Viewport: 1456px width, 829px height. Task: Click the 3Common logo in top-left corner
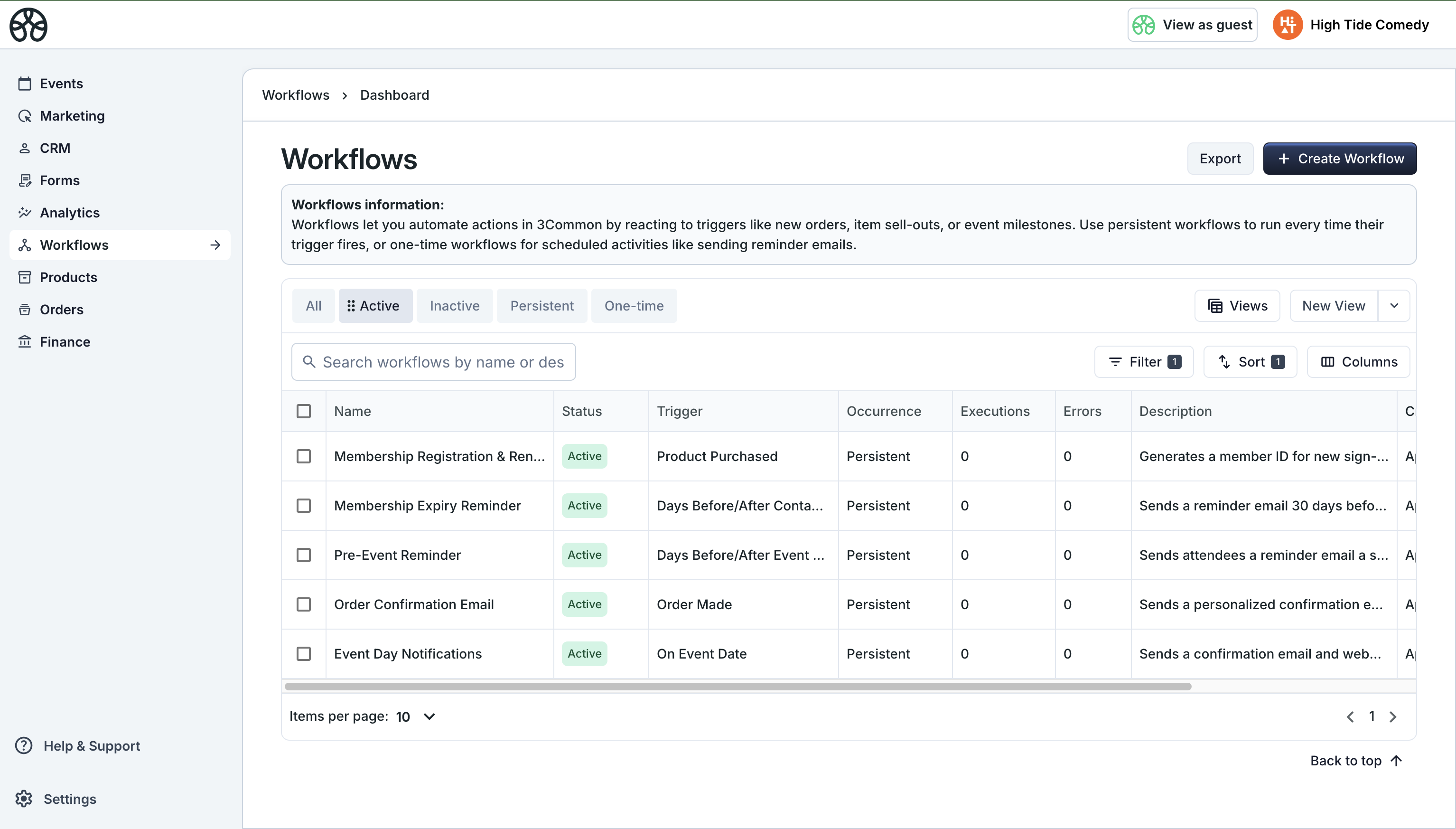pos(28,25)
